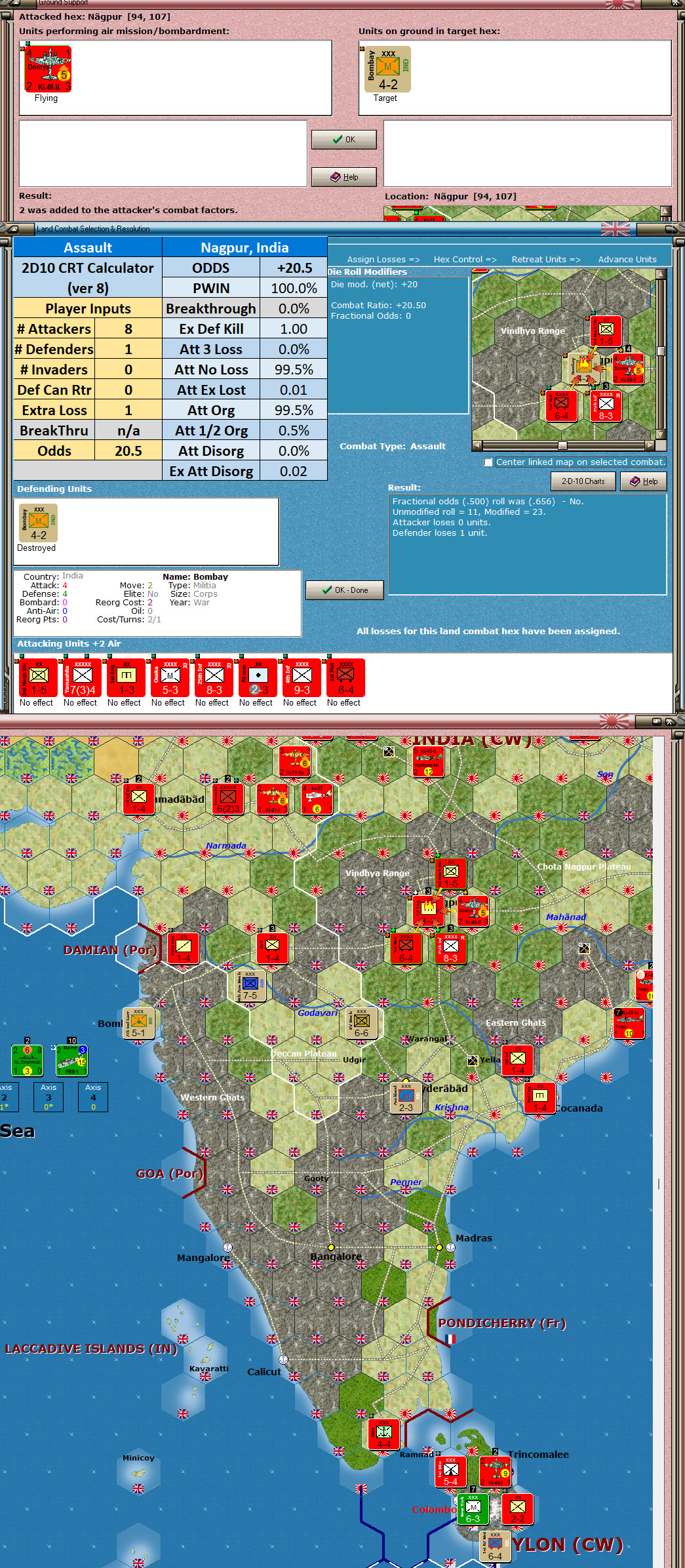685x1568 pixels.
Task: Select the Ki-27 fighter counter on map
Action: tap(317, 799)
